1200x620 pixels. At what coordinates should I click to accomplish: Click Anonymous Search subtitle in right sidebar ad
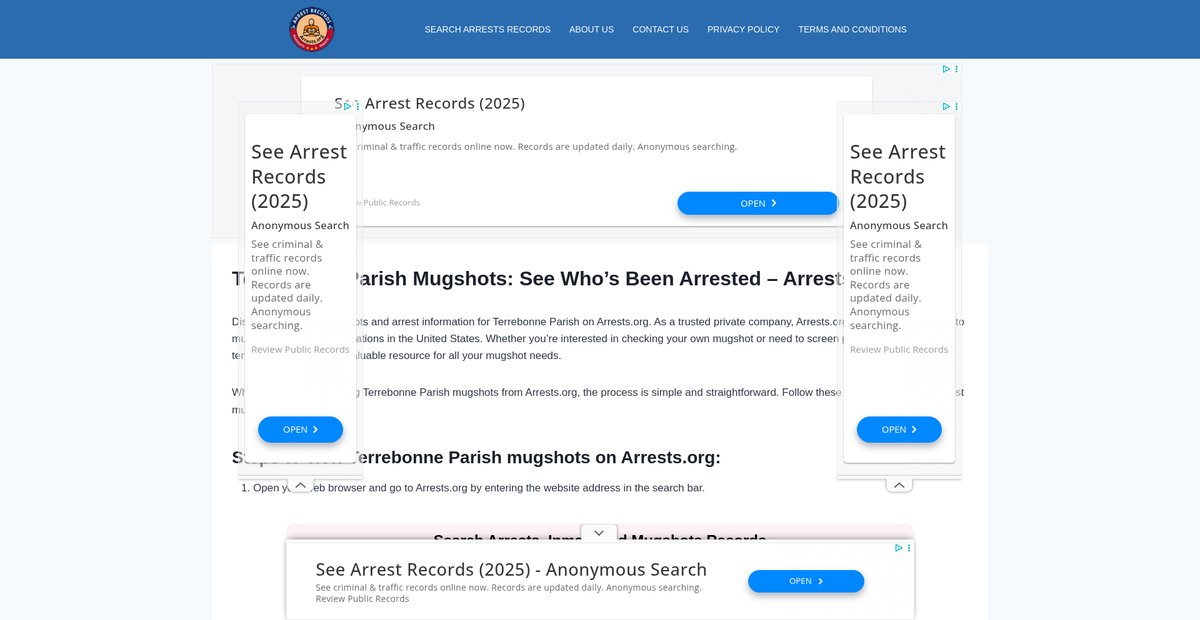[899, 225]
